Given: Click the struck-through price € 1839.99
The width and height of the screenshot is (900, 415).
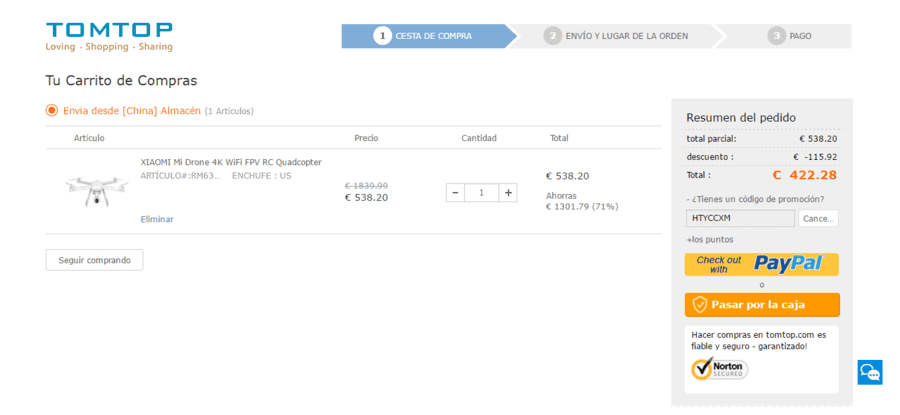Looking at the screenshot, I should pos(366,185).
